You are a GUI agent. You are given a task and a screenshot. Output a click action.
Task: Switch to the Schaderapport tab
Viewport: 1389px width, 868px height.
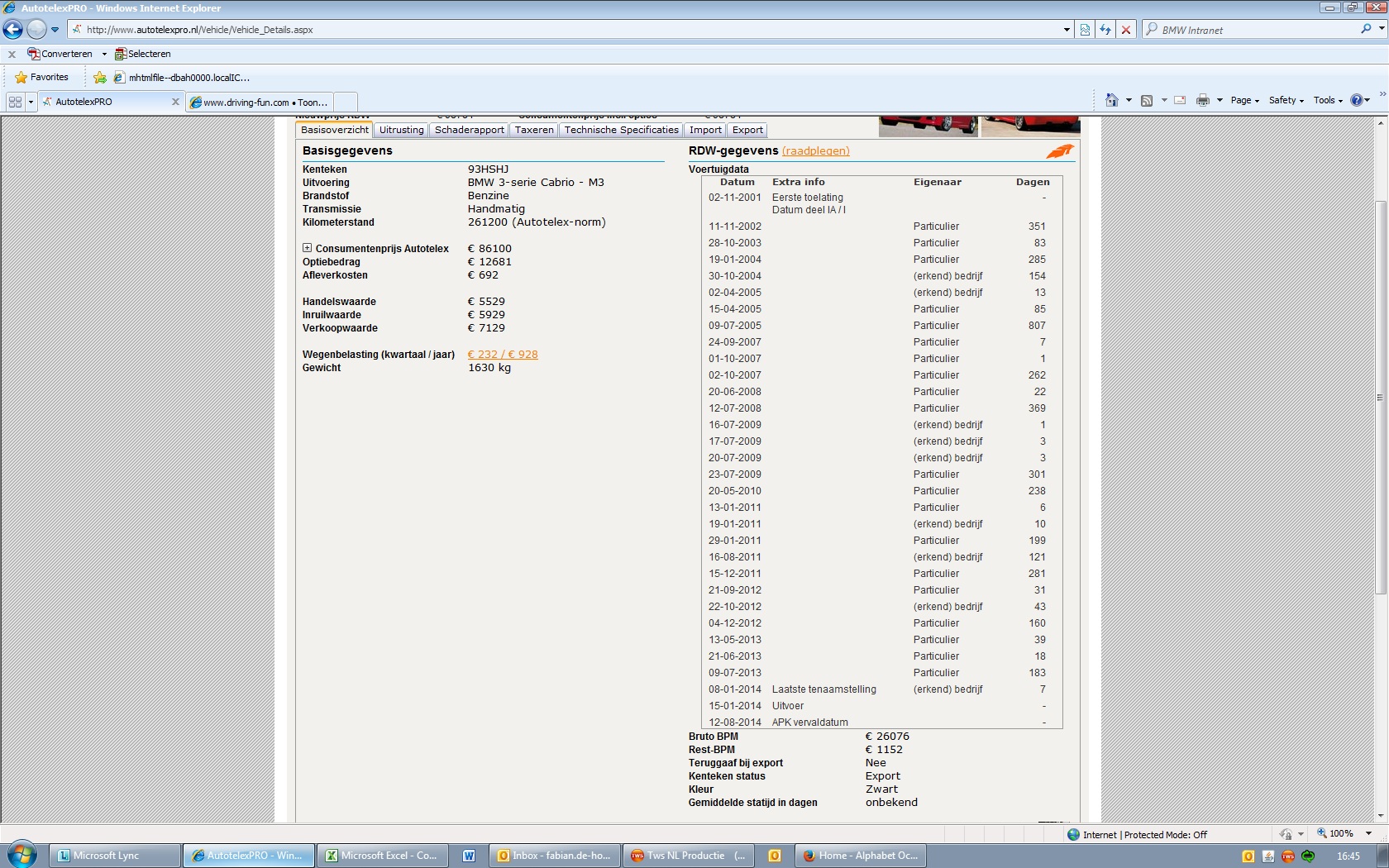point(470,130)
